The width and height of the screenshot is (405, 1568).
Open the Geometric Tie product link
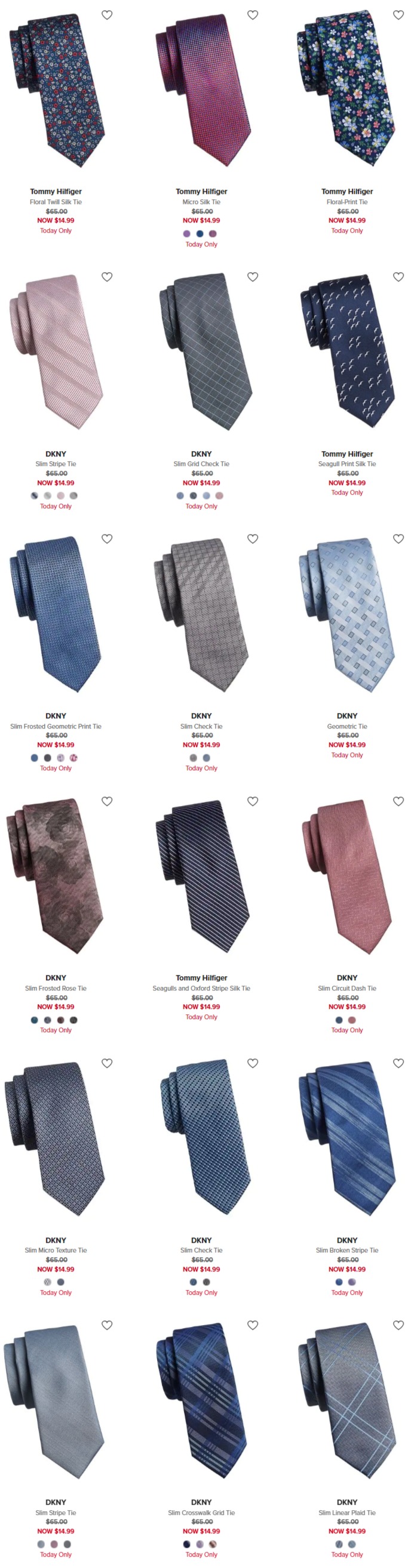(347, 726)
